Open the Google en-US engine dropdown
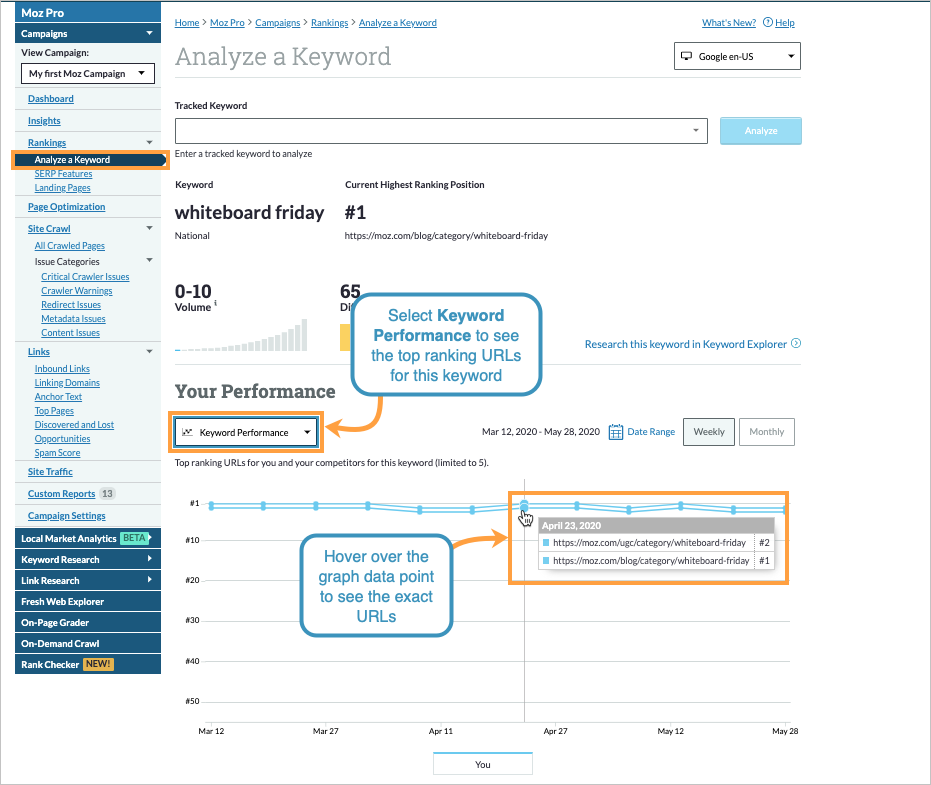This screenshot has height=785, width=931. (x=737, y=56)
